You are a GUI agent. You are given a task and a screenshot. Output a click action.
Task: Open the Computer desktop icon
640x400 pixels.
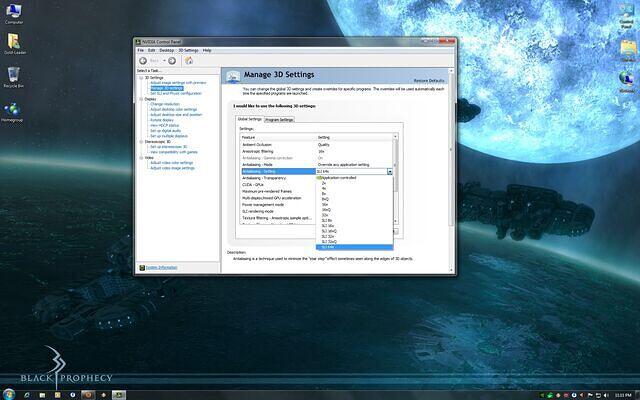coord(15,11)
